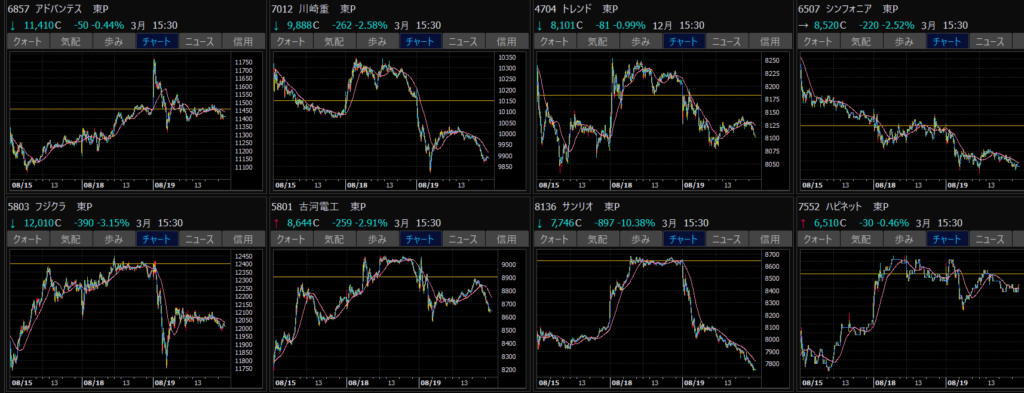Open 歩み tab in 6857 アドバンテス panel
1024x393 pixels.
pyautogui.click(x=114, y=41)
